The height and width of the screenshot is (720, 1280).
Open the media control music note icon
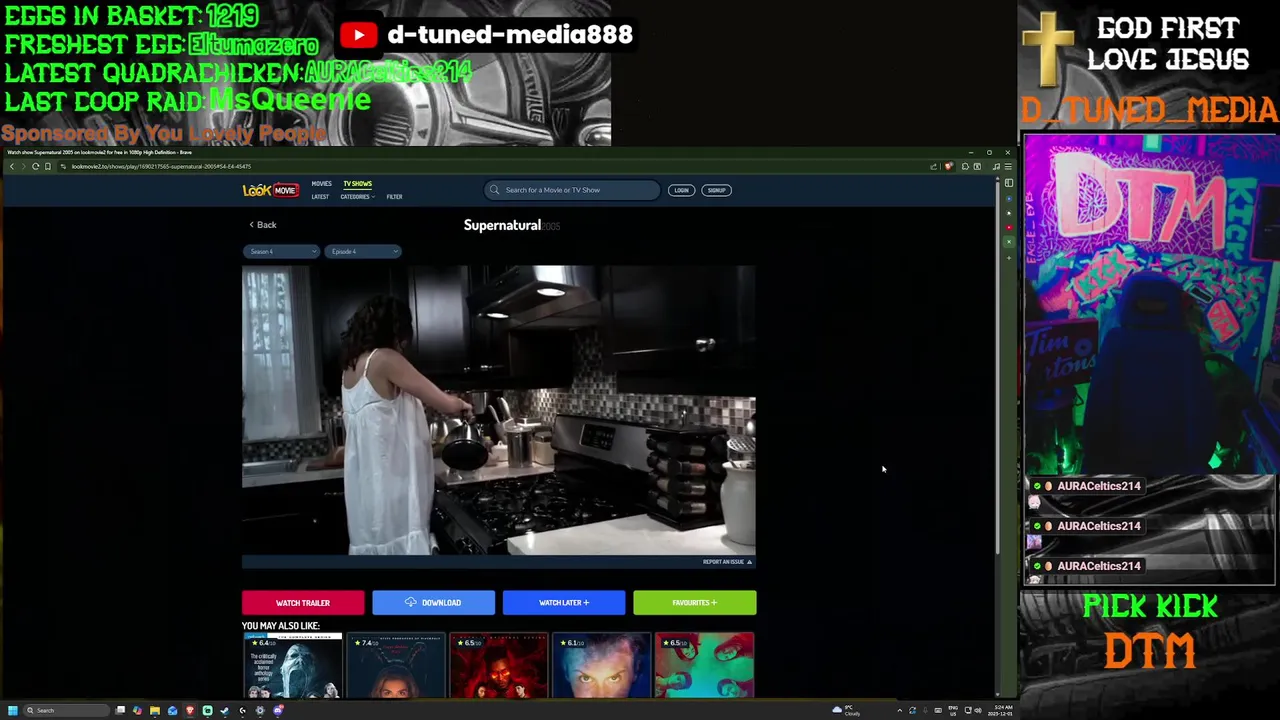pos(996,166)
